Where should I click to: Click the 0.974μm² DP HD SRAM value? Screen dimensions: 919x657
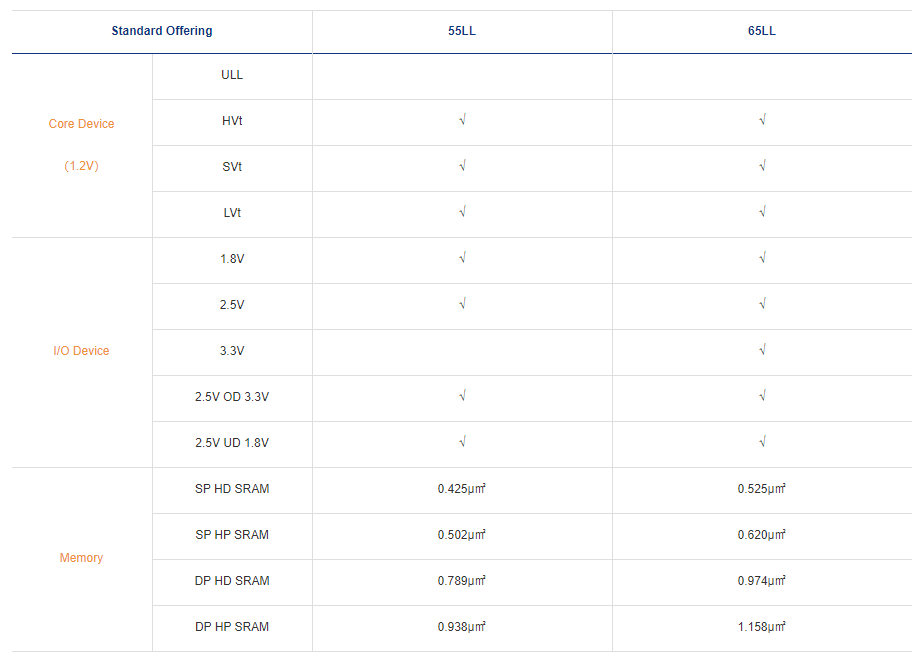(762, 581)
